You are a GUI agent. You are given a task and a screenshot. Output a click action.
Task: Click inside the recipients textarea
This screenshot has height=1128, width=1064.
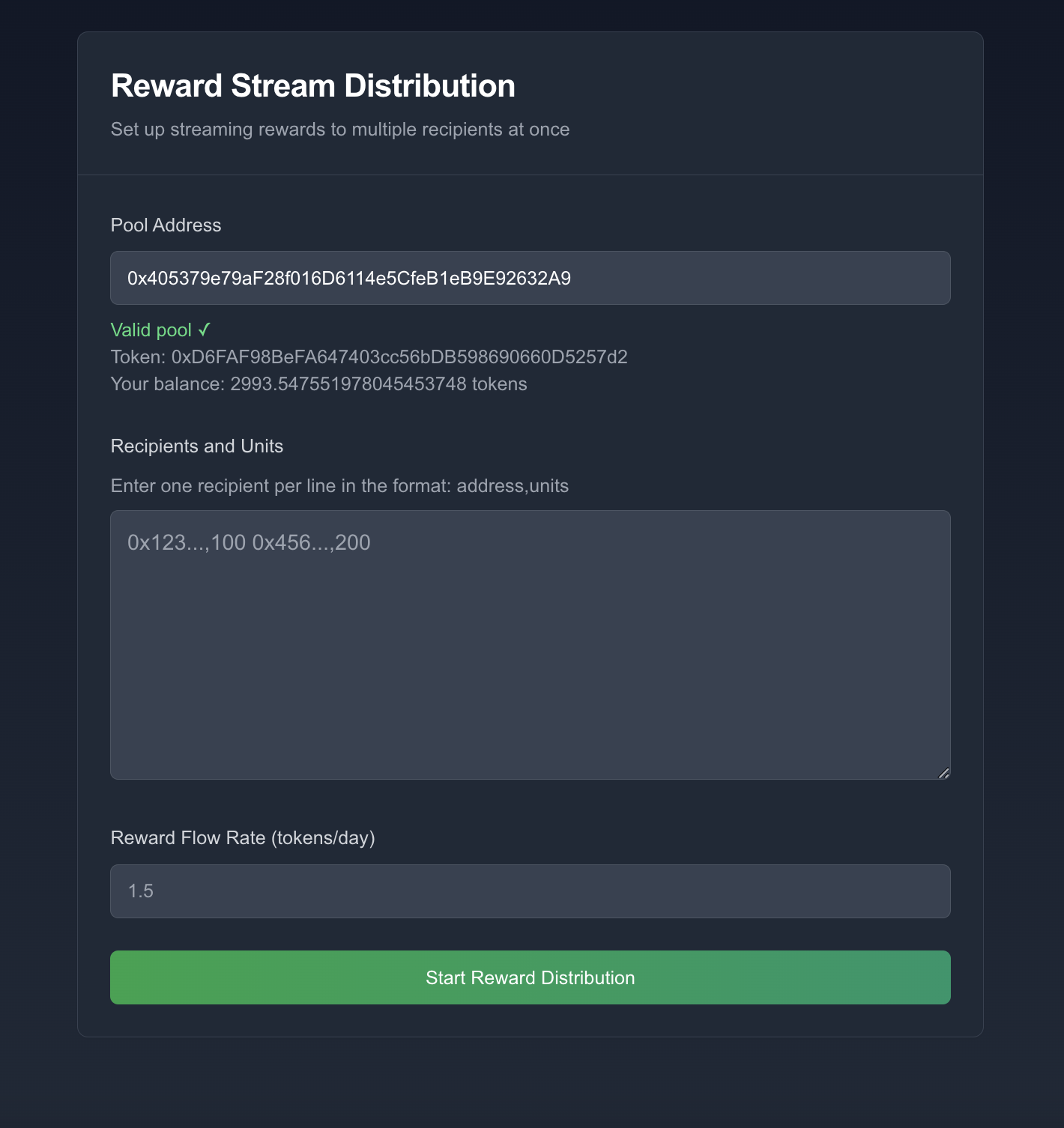tap(530, 644)
